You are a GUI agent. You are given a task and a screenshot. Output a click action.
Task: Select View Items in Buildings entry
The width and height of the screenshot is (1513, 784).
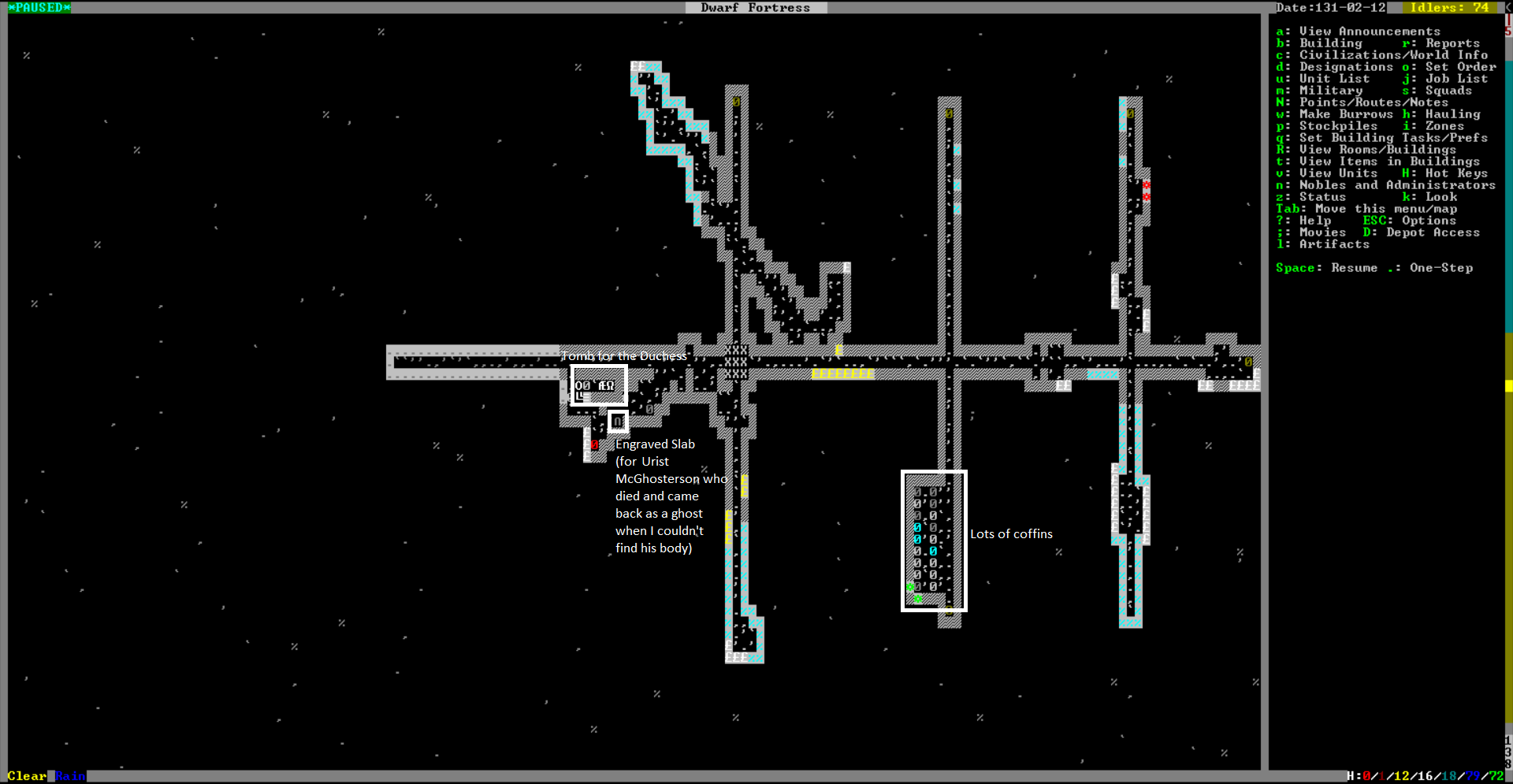tap(1377, 162)
